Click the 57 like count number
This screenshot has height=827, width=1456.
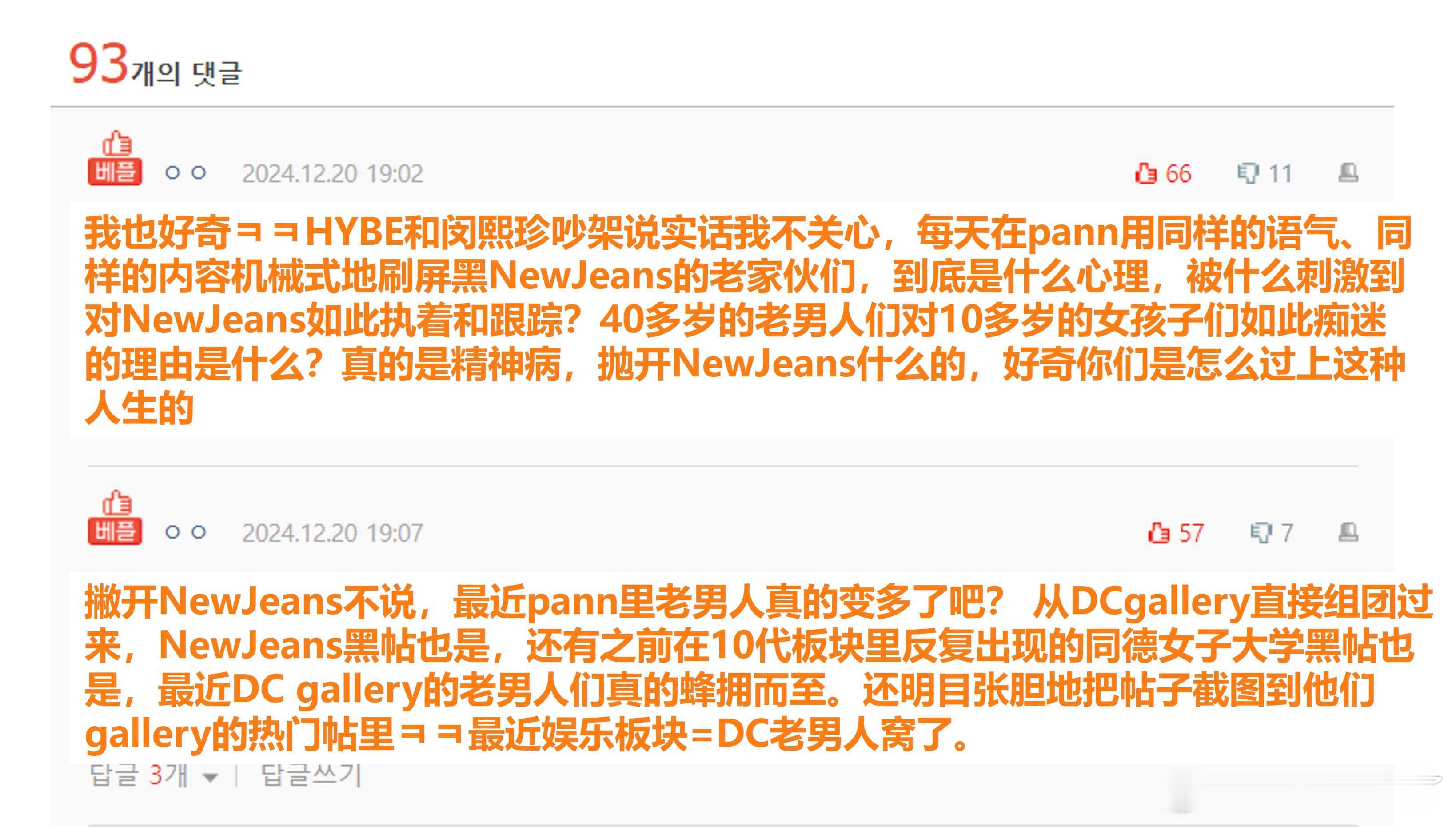point(1191,533)
